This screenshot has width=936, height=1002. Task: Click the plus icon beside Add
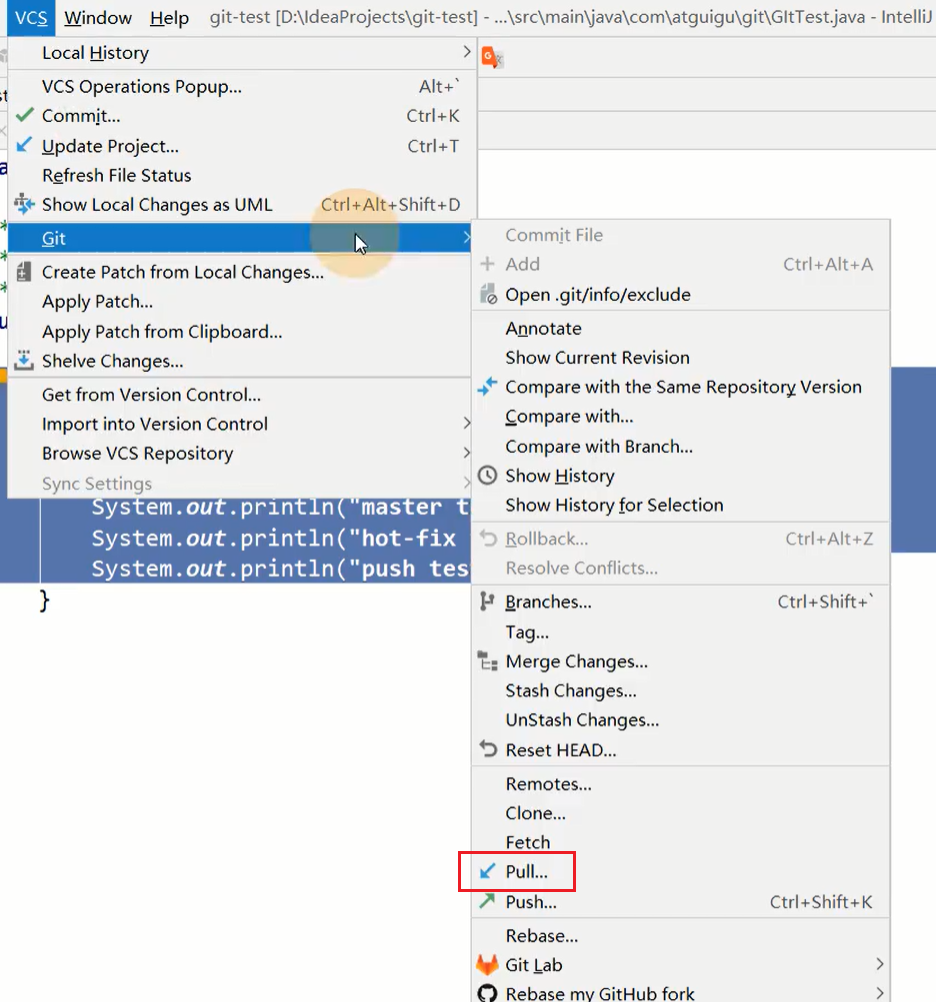487,263
